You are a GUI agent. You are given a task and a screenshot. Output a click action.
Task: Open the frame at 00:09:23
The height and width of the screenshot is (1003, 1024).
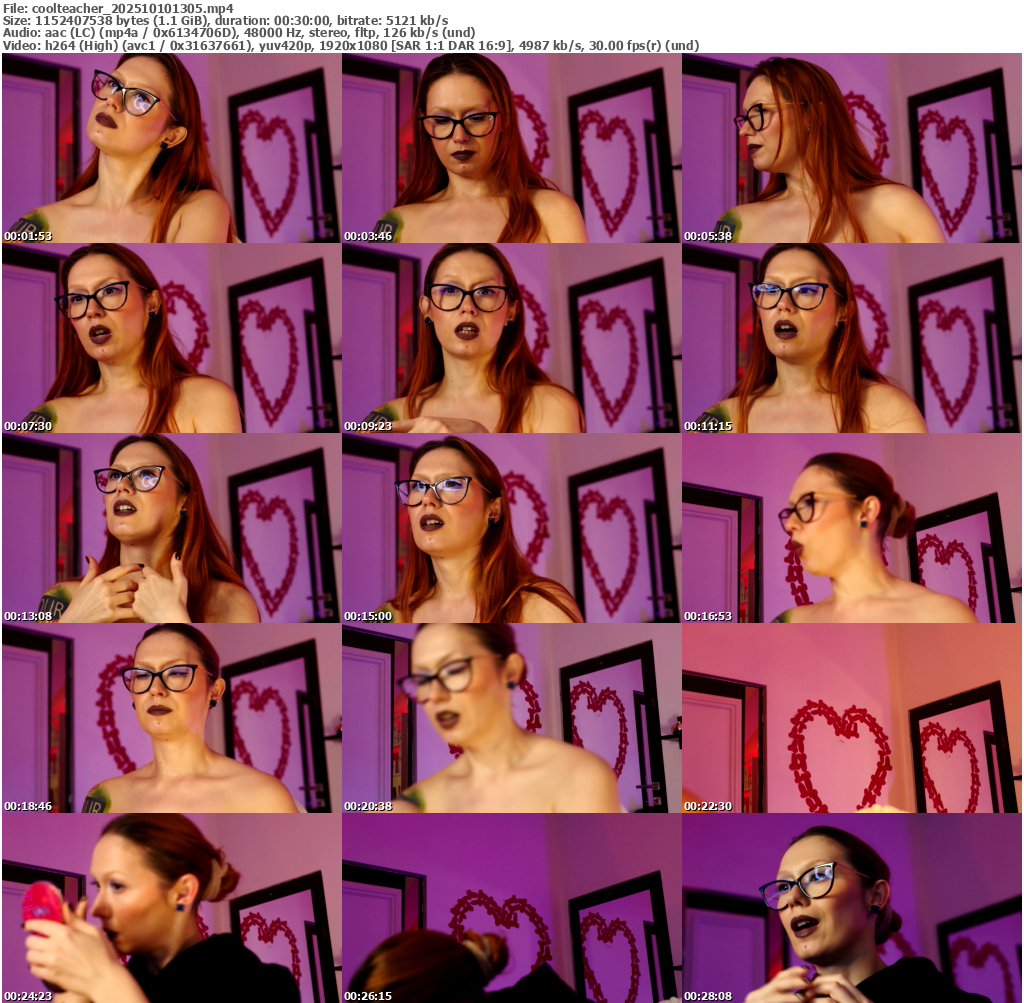(511, 338)
